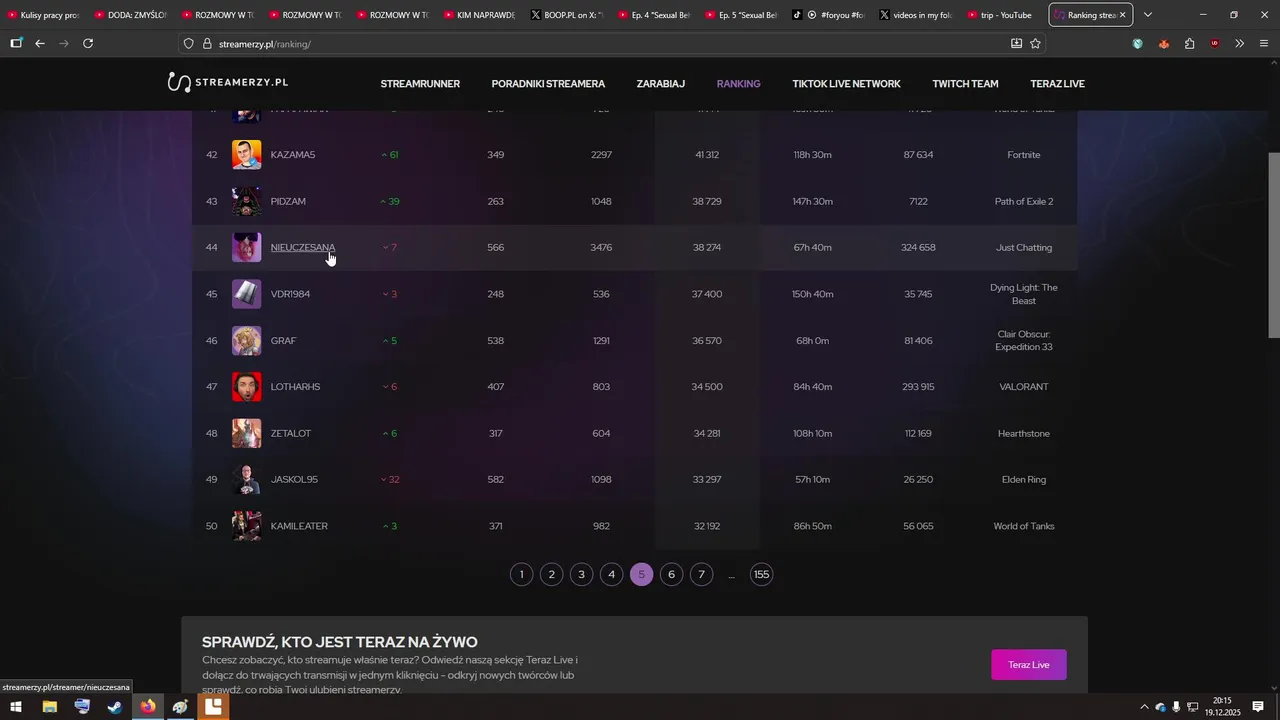This screenshot has width=1280, height=720.
Task: Open the RANKING menu item
Action: (x=739, y=84)
